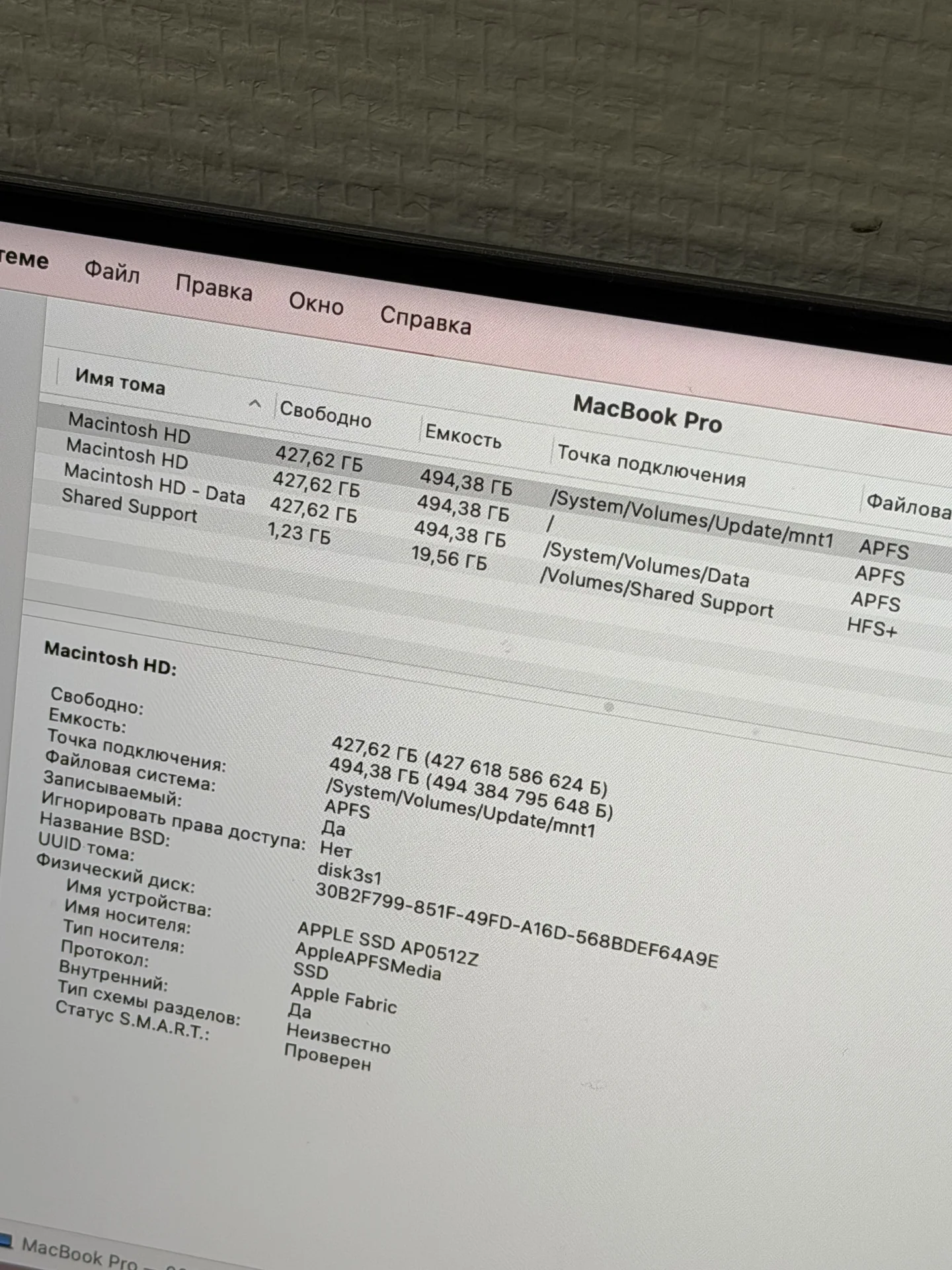The width and height of the screenshot is (952, 1270).
Task: Click the HFS+ file system cell
Action: (872, 627)
